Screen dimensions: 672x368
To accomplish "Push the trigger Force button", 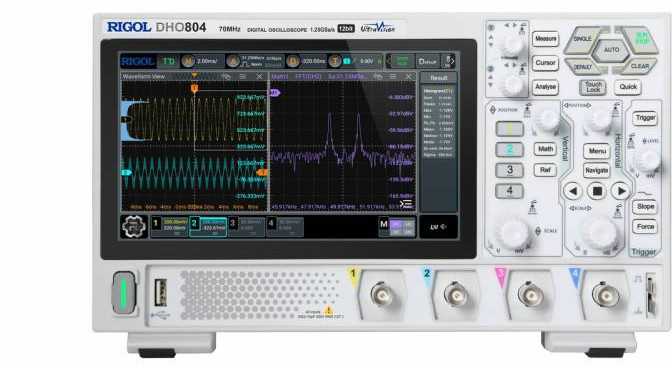I will click(x=645, y=227).
